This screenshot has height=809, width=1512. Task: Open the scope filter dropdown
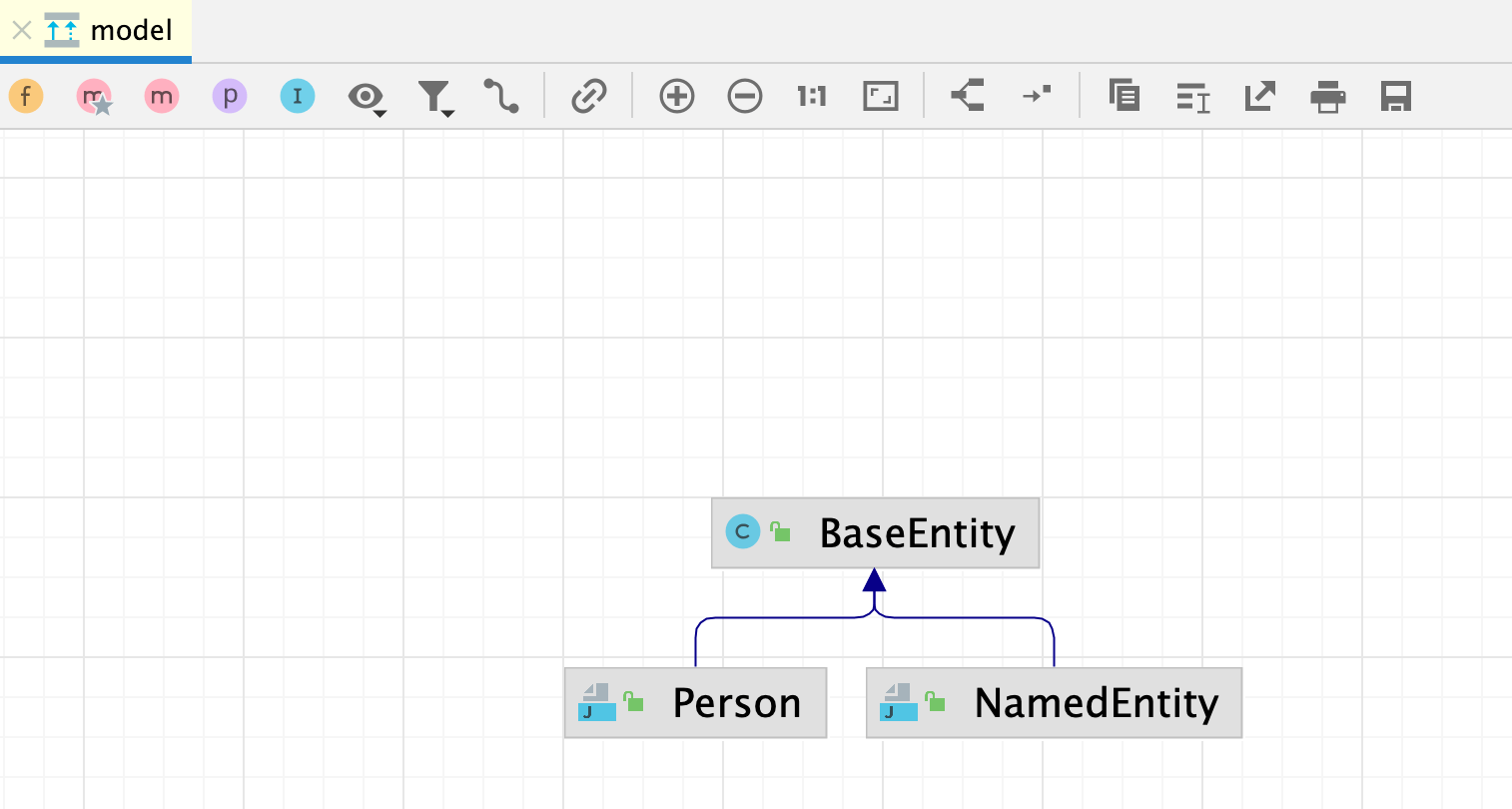435,96
